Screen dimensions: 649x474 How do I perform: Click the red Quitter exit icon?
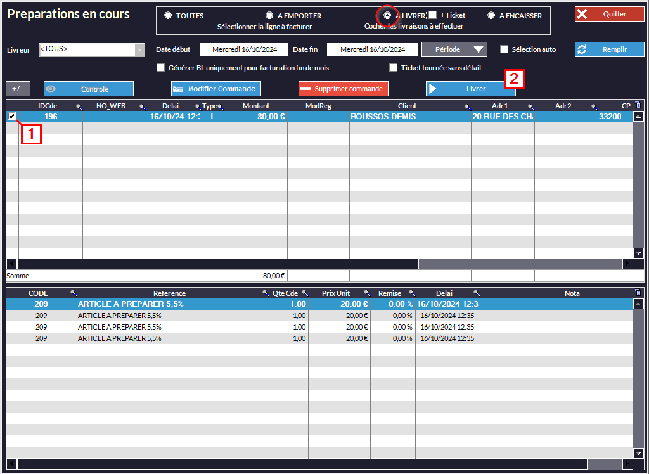pos(585,15)
